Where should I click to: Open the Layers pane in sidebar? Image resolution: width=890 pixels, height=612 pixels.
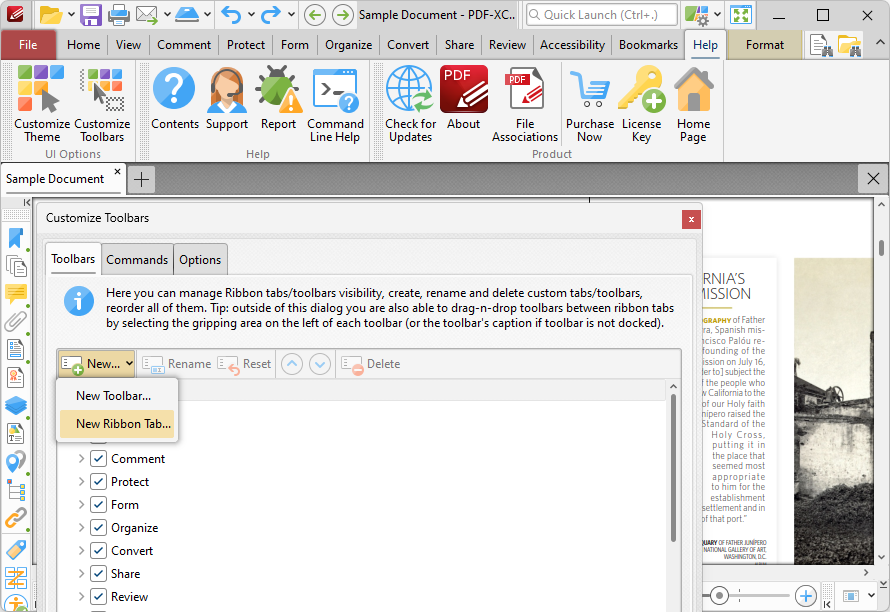point(16,405)
